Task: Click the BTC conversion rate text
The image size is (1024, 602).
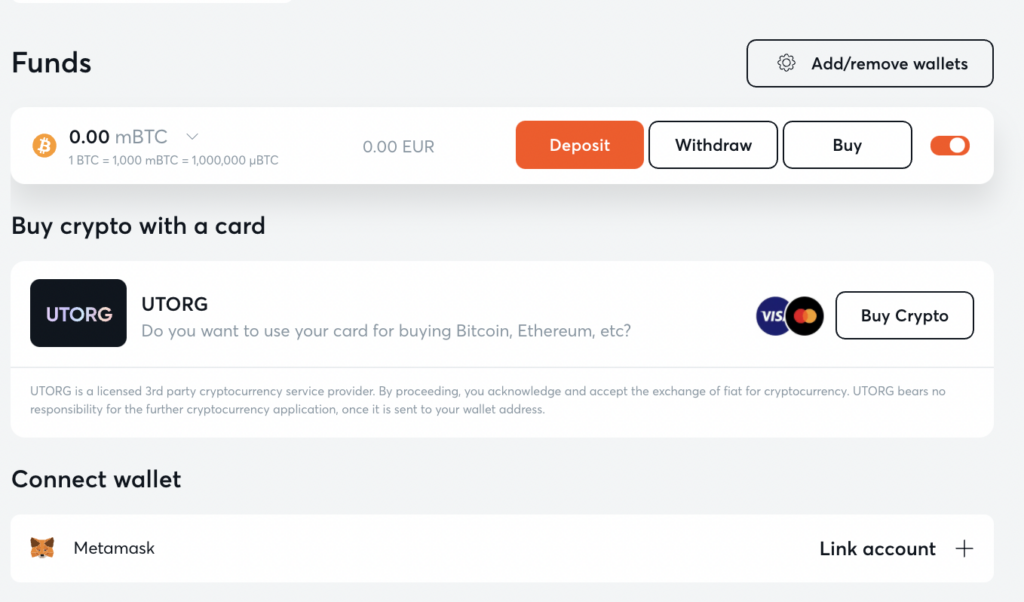Action: (174, 160)
